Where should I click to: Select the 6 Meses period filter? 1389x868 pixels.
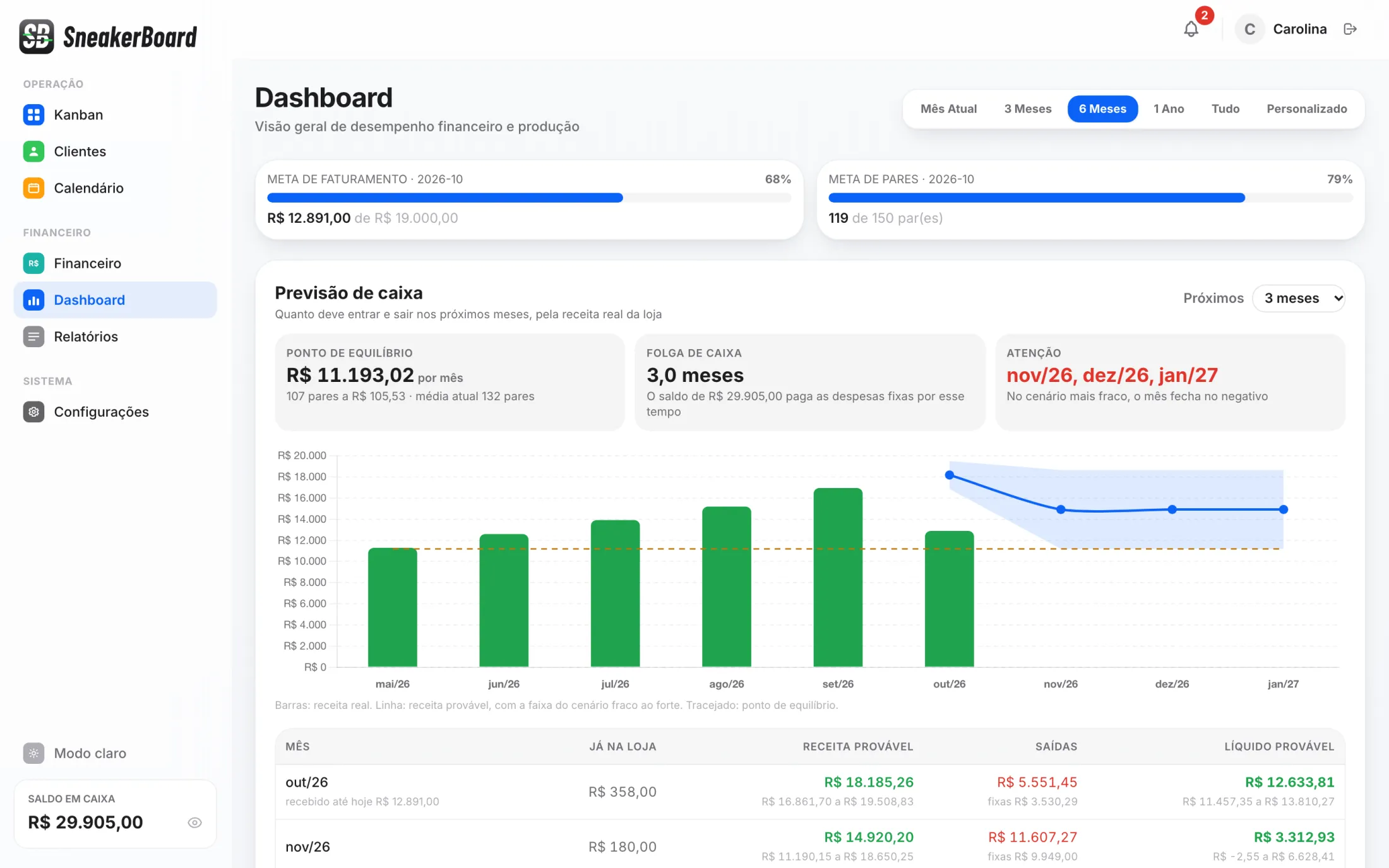pos(1102,109)
